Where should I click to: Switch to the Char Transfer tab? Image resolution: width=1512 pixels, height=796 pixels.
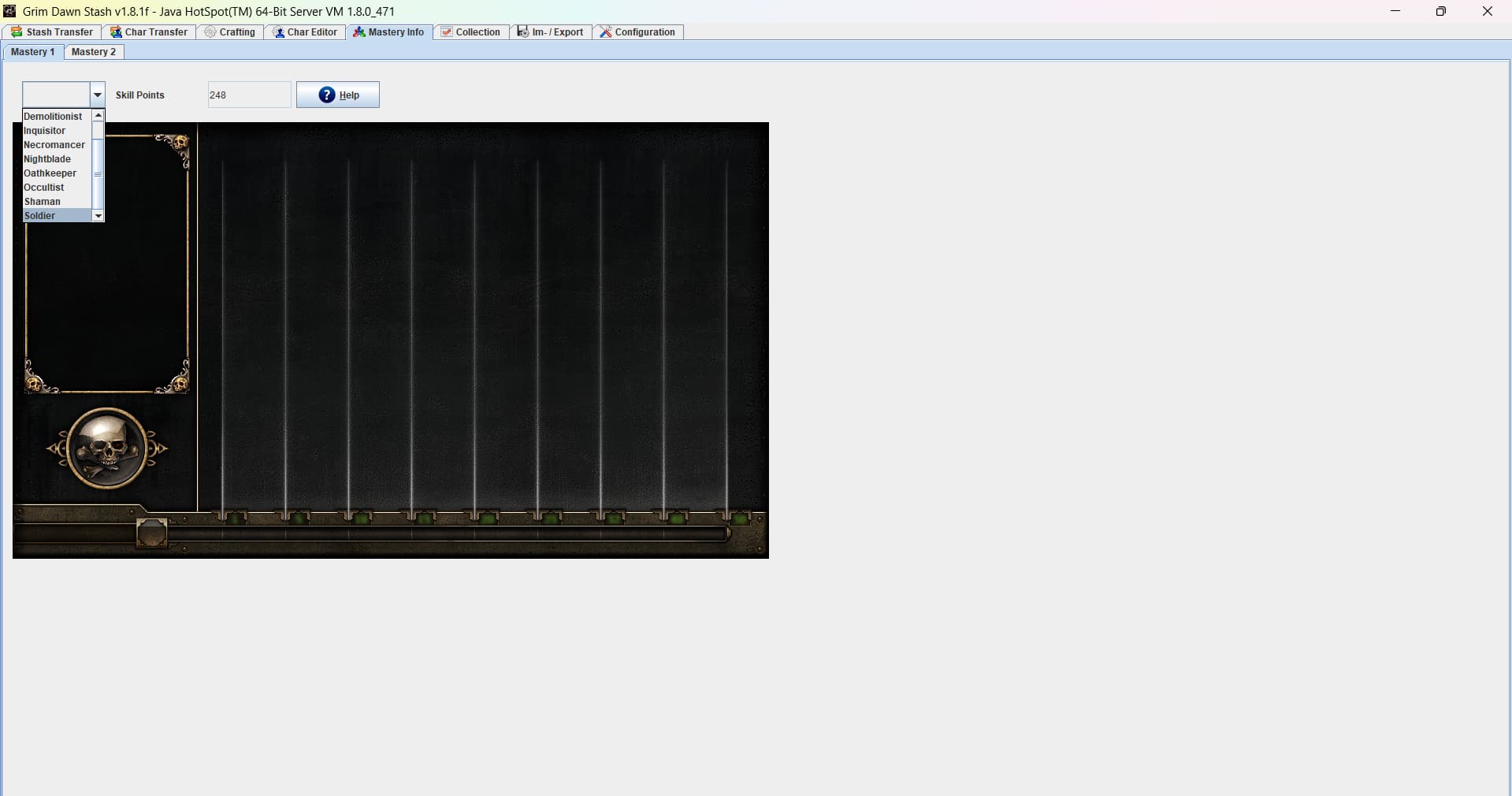pos(149,32)
